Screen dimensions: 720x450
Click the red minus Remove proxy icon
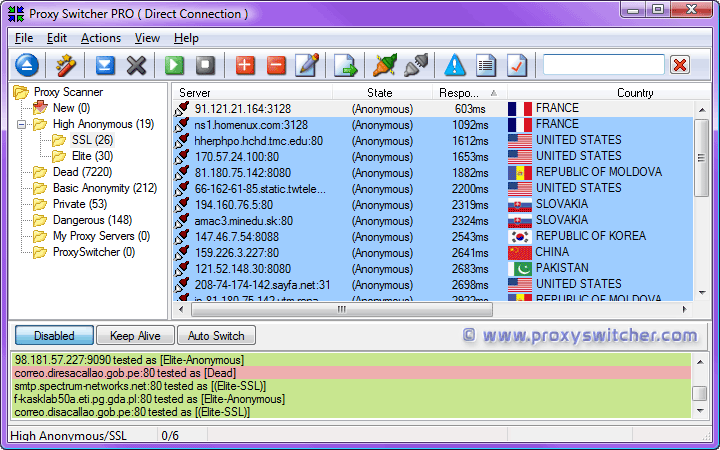coord(276,66)
